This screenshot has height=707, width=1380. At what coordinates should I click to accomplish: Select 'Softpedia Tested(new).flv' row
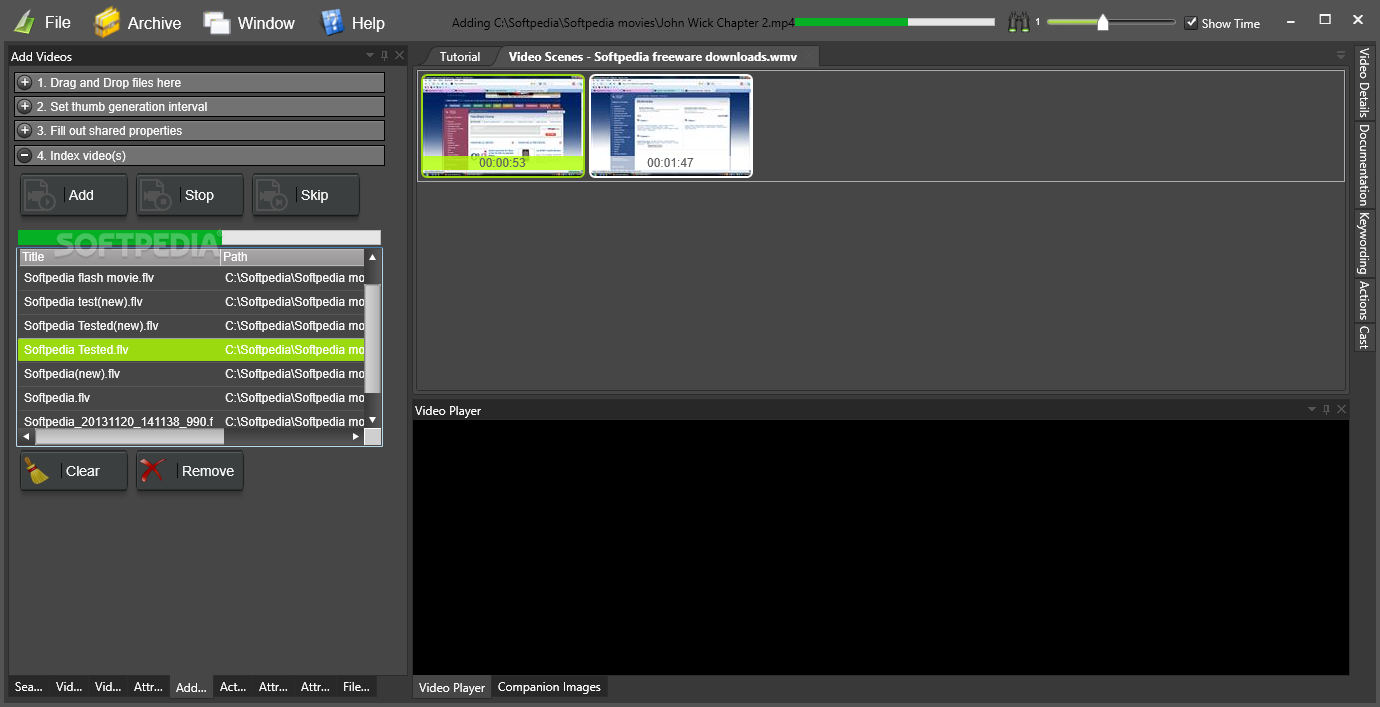pos(191,326)
